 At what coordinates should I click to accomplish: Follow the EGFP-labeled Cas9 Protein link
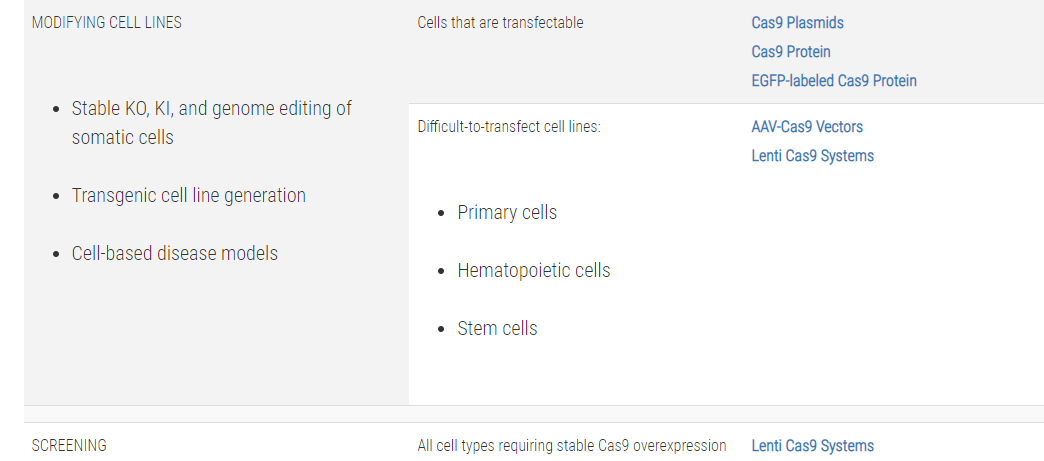834,81
